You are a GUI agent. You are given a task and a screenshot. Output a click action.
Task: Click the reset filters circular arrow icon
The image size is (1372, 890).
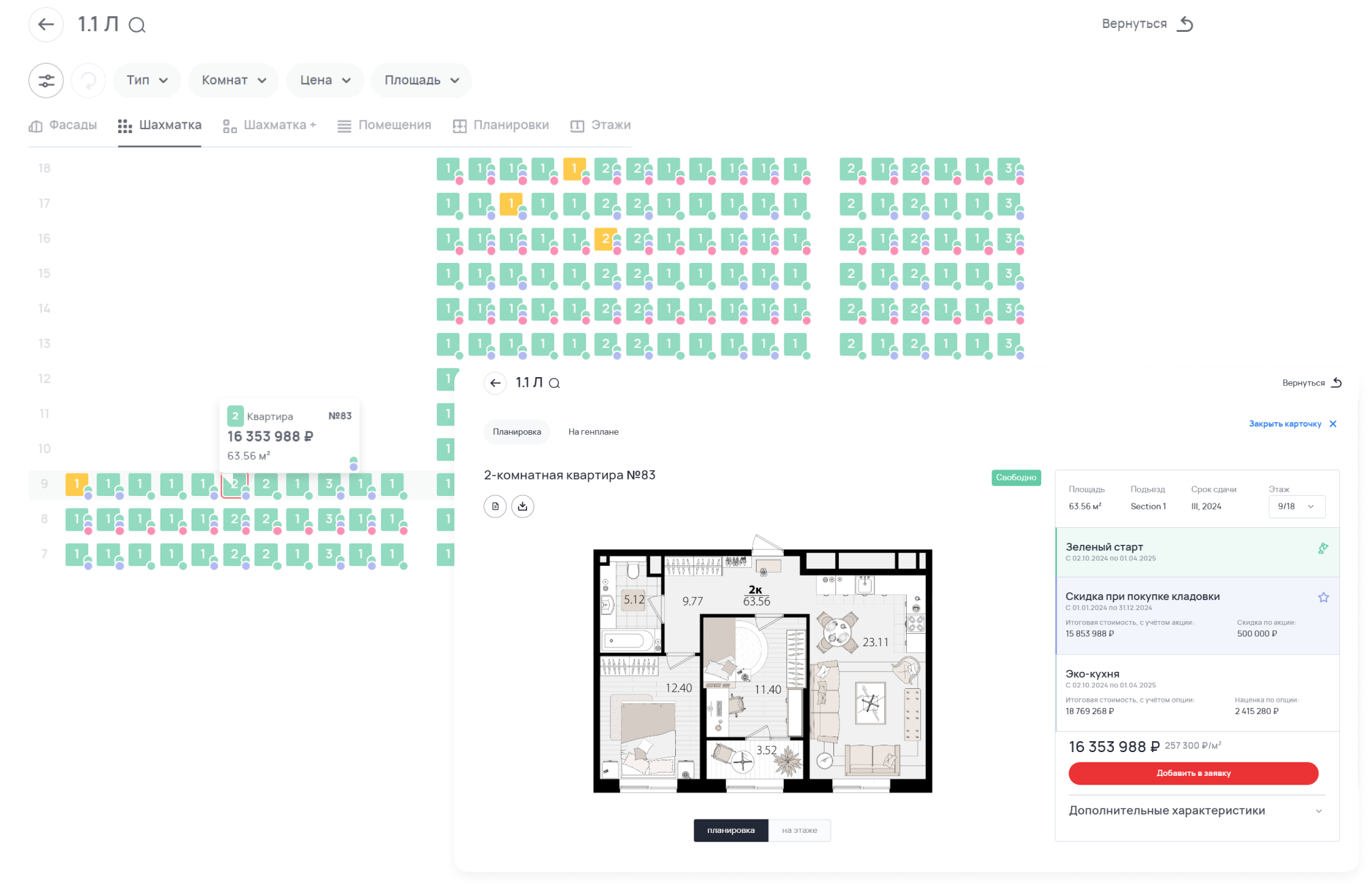[88, 81]
